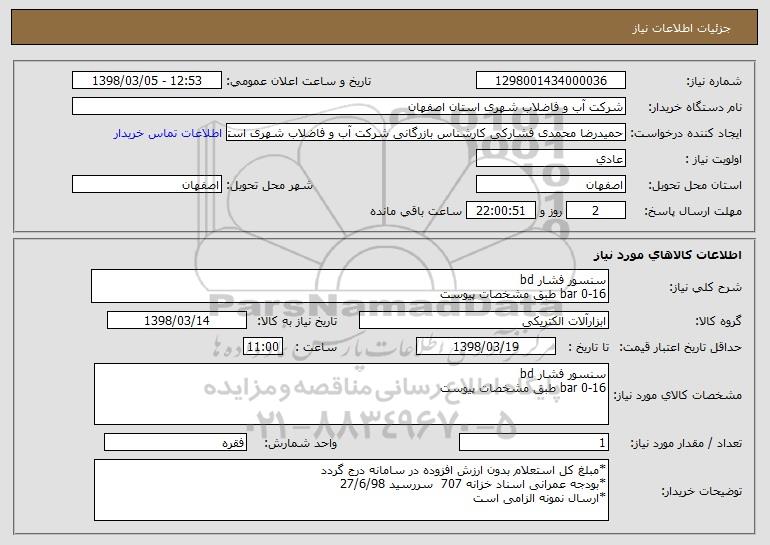Select the label مشخصات کالای مورد نیاز

point(678,395)
